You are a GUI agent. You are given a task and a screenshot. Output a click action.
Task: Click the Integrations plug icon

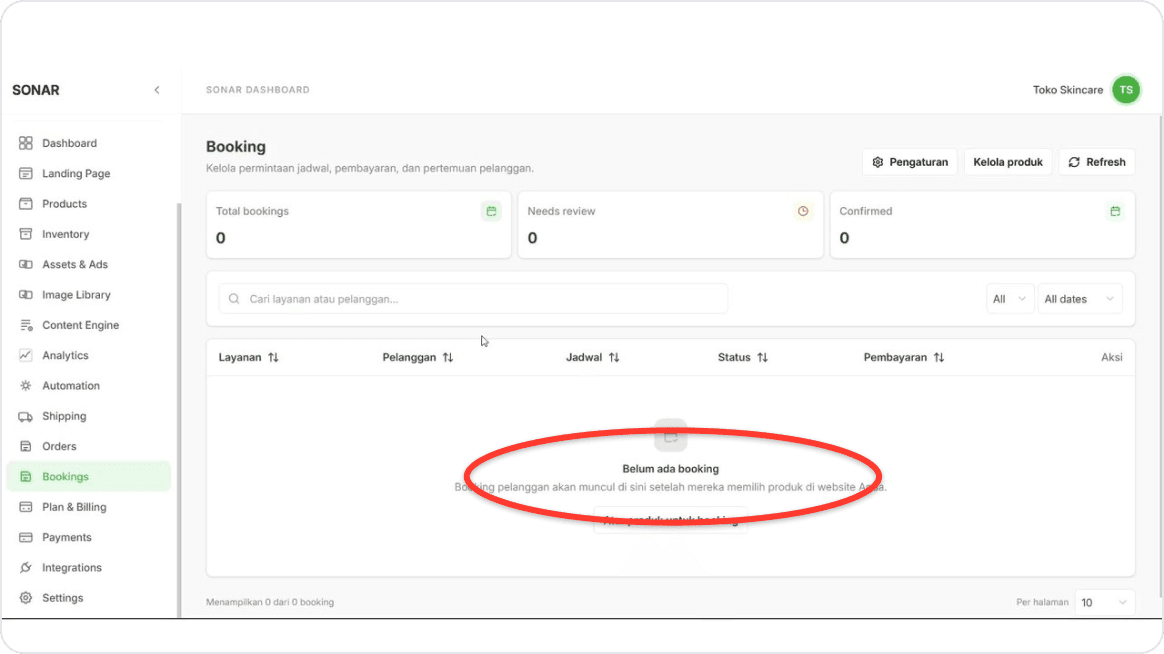(25, 567)
